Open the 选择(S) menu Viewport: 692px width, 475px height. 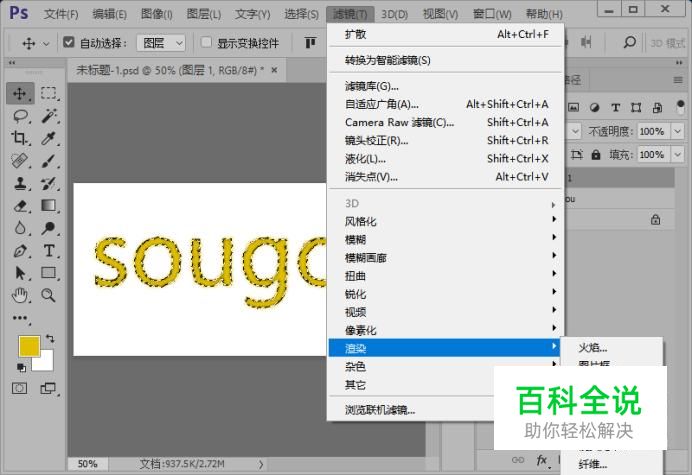click(x=301, y=14)
